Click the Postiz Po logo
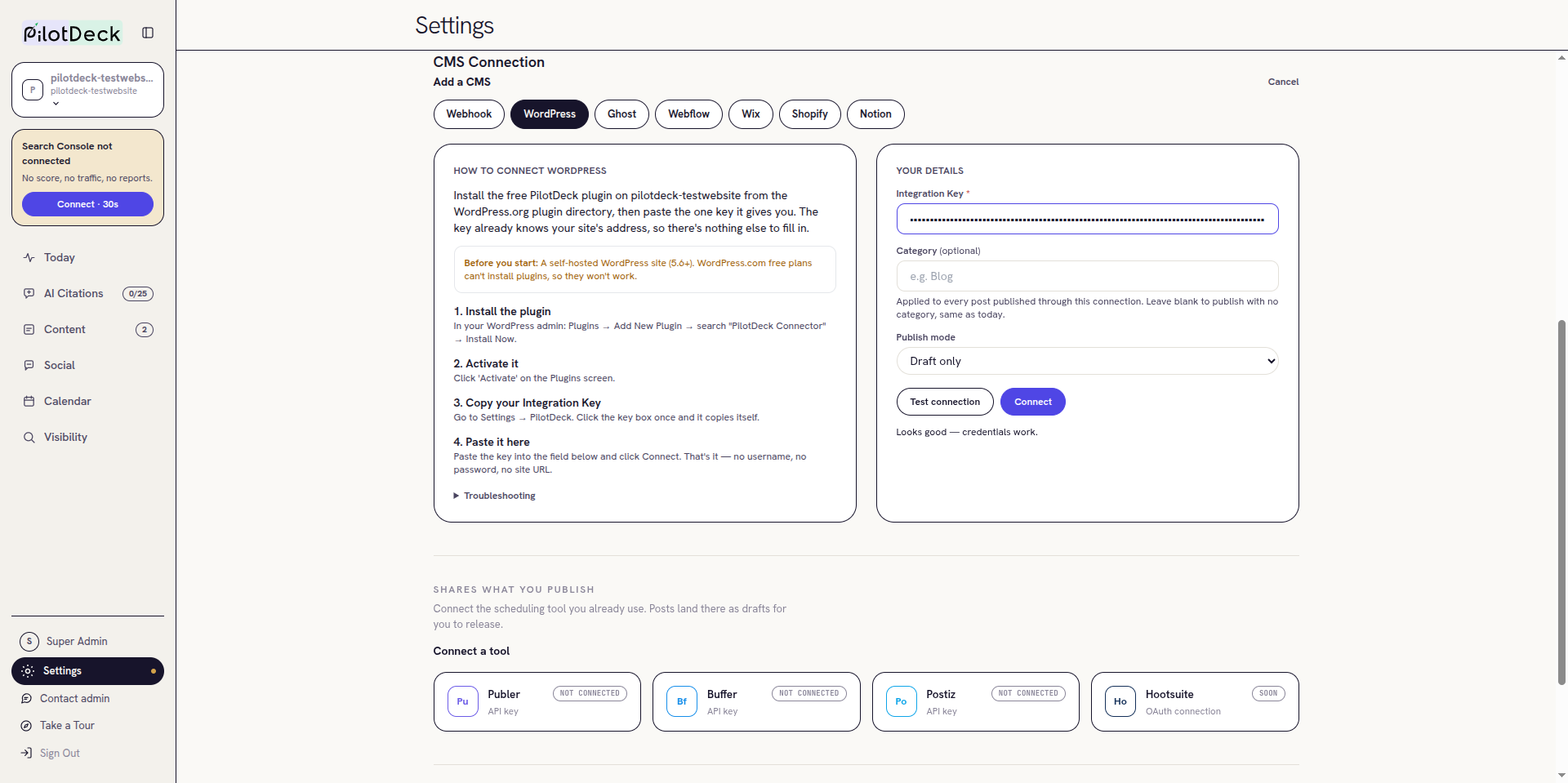 tap(902, 701)
